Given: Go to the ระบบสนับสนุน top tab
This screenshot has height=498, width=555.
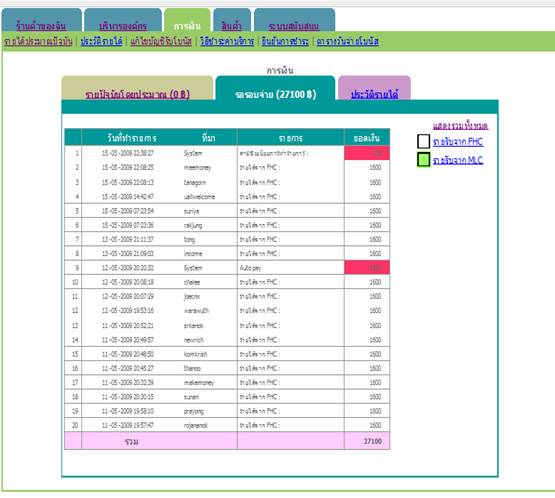Looking at the screenshot, I should point(294,26).
